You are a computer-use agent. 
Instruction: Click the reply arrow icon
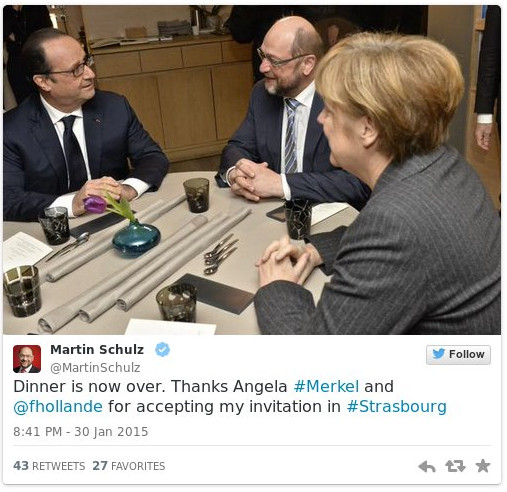point(427,466)
